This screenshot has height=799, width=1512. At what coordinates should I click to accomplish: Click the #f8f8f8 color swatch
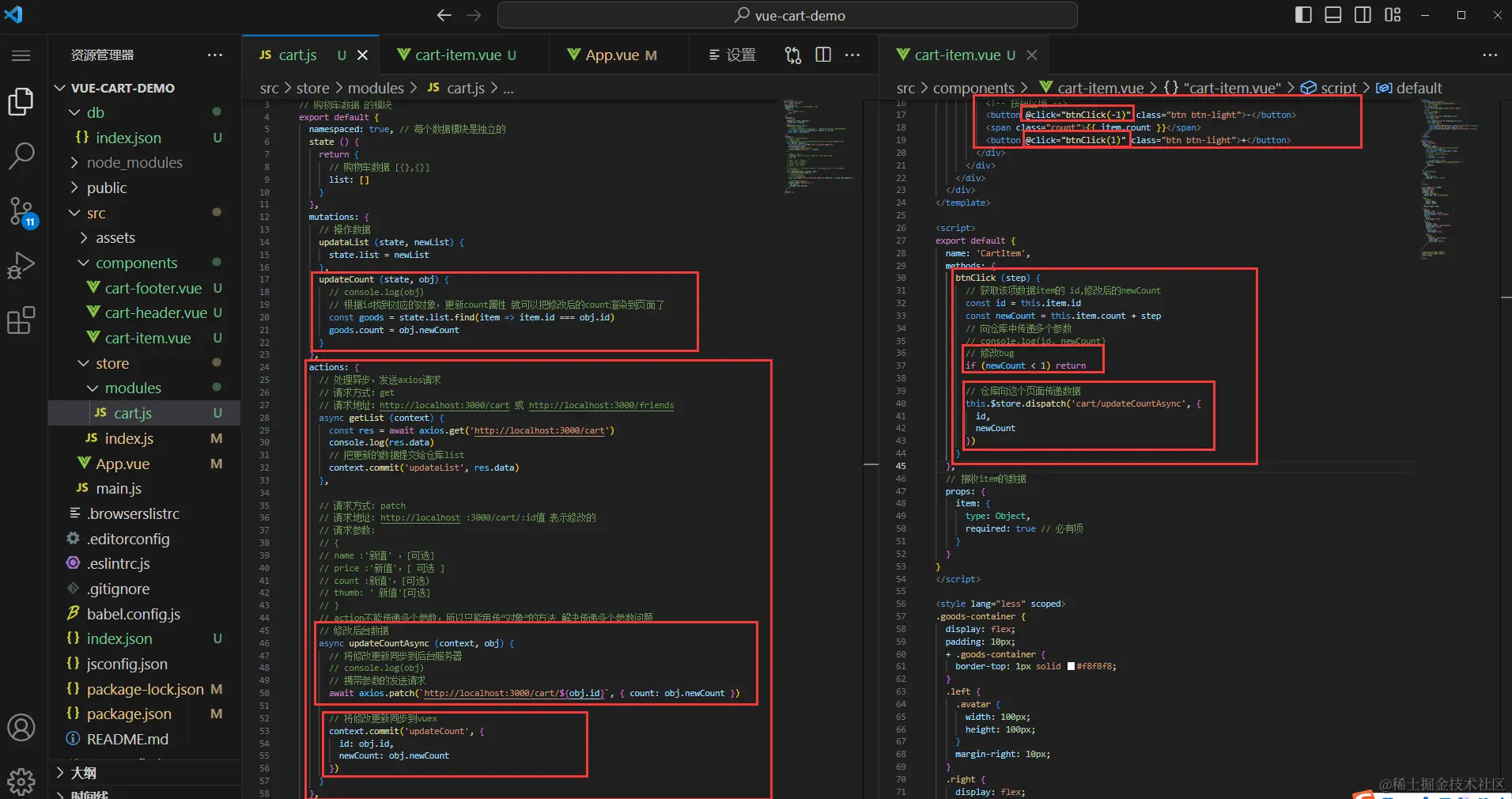1071,666
